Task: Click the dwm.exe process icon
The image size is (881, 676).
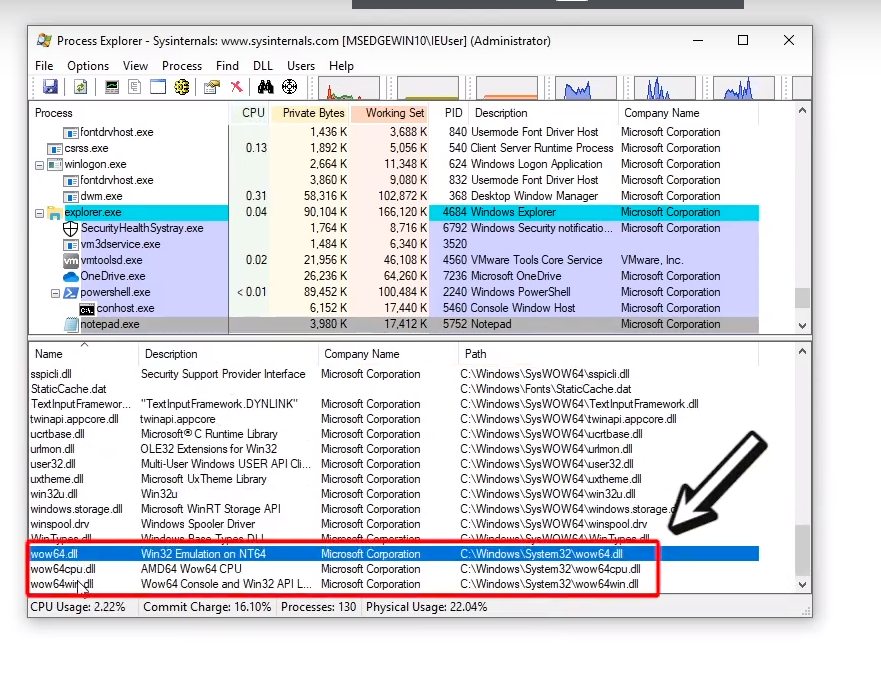Action: (71, 197)
